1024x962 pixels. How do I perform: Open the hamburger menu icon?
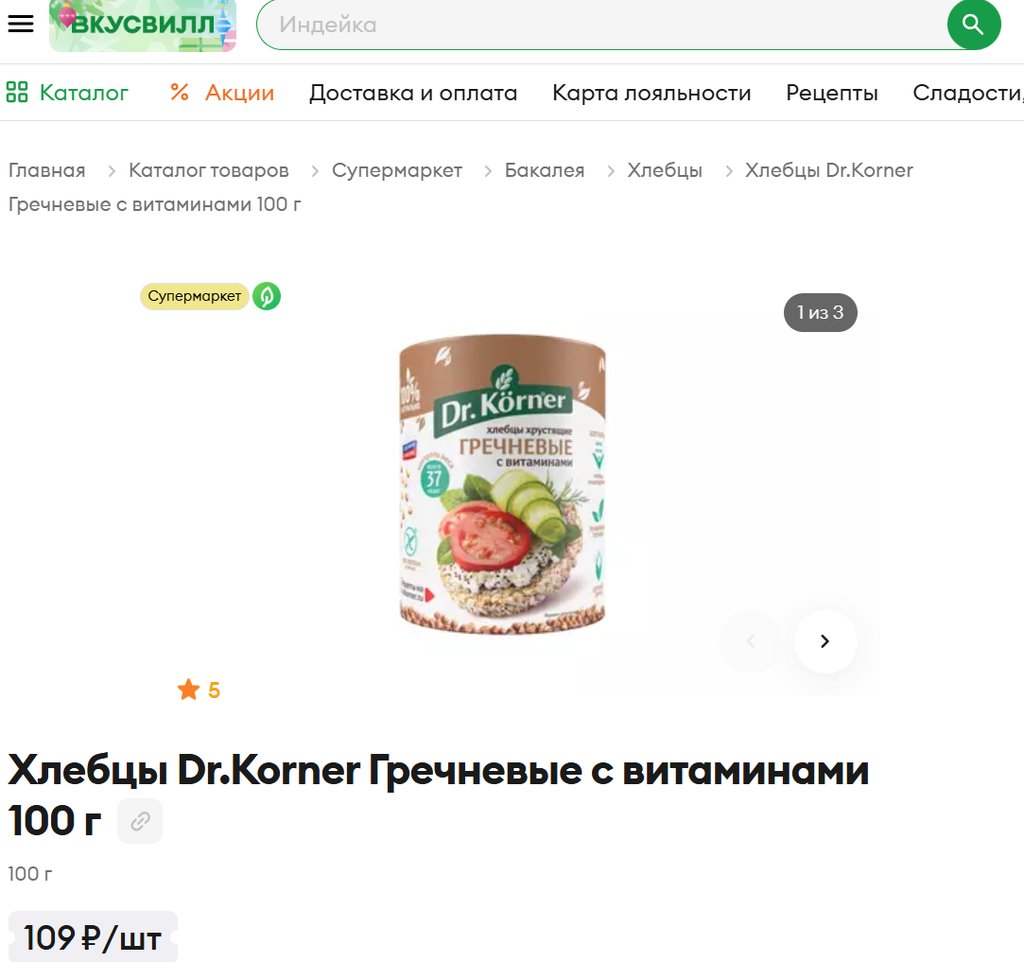click(20, 24)
